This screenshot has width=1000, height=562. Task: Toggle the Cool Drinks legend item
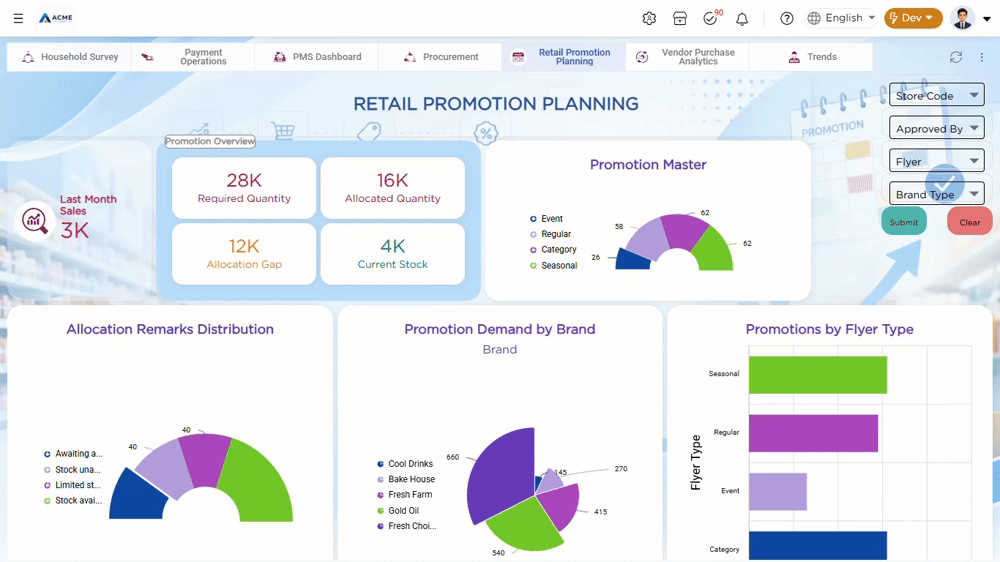point(404,464)
